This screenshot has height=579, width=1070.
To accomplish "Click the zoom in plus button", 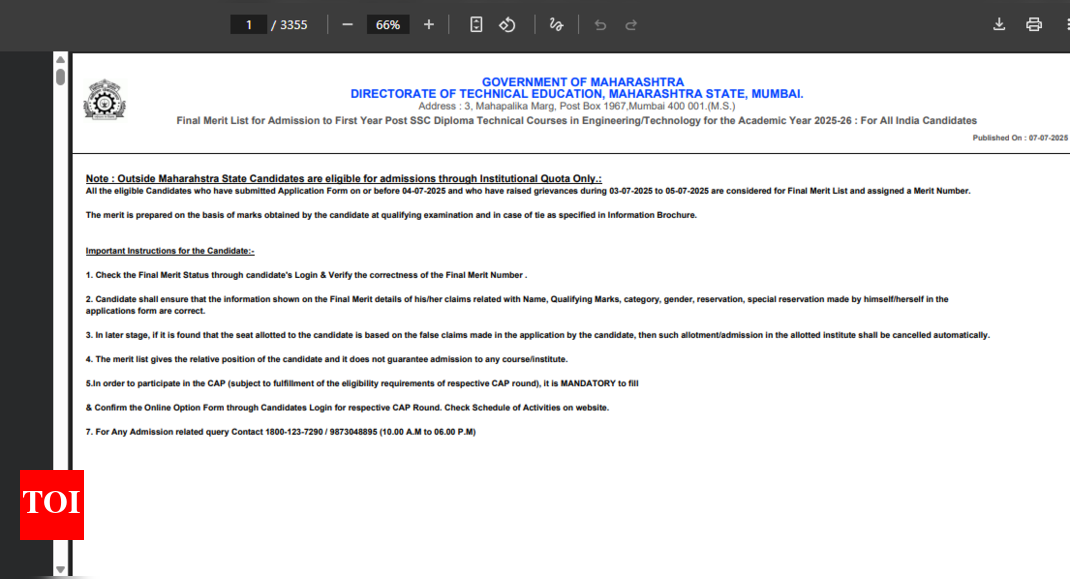I will tap(429, 25).
